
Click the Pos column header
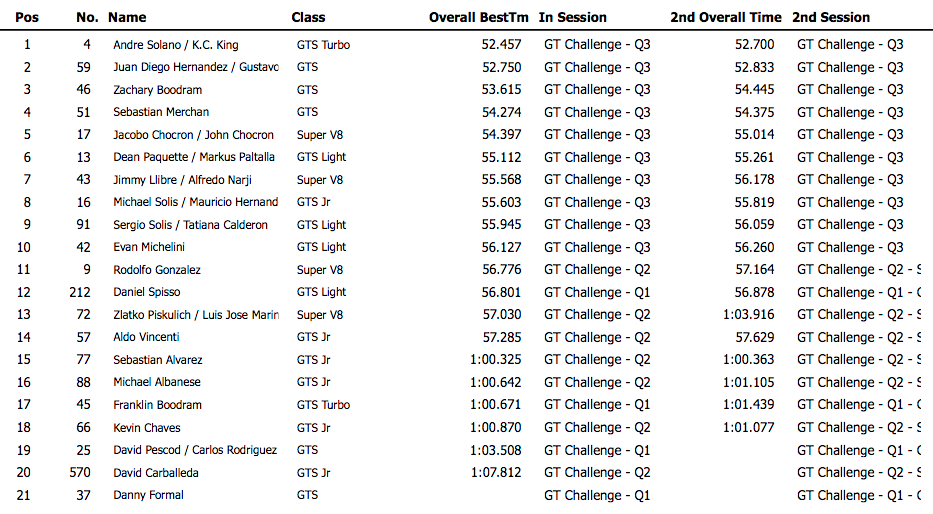pyautogui.click(x=28, y=17)
